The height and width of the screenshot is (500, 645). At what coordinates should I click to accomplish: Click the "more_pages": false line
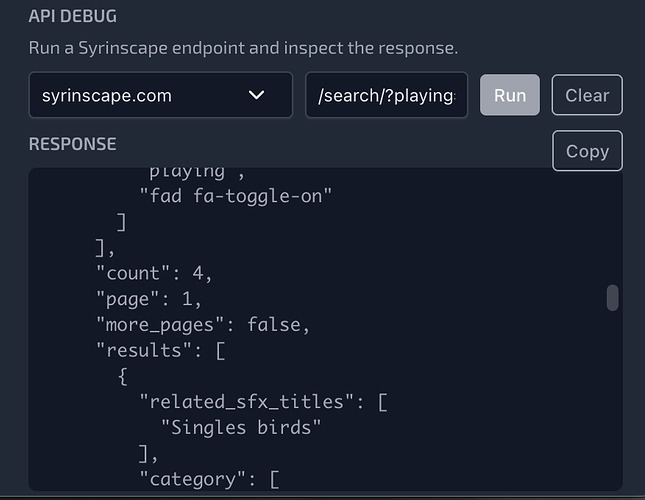coord(203,325)
